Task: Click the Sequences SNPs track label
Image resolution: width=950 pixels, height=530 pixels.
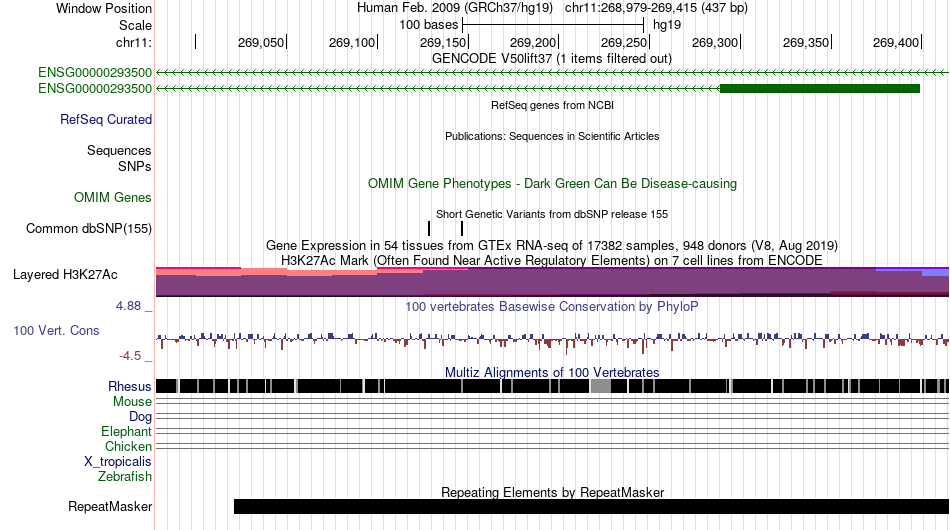Action: tap(119, 158)
